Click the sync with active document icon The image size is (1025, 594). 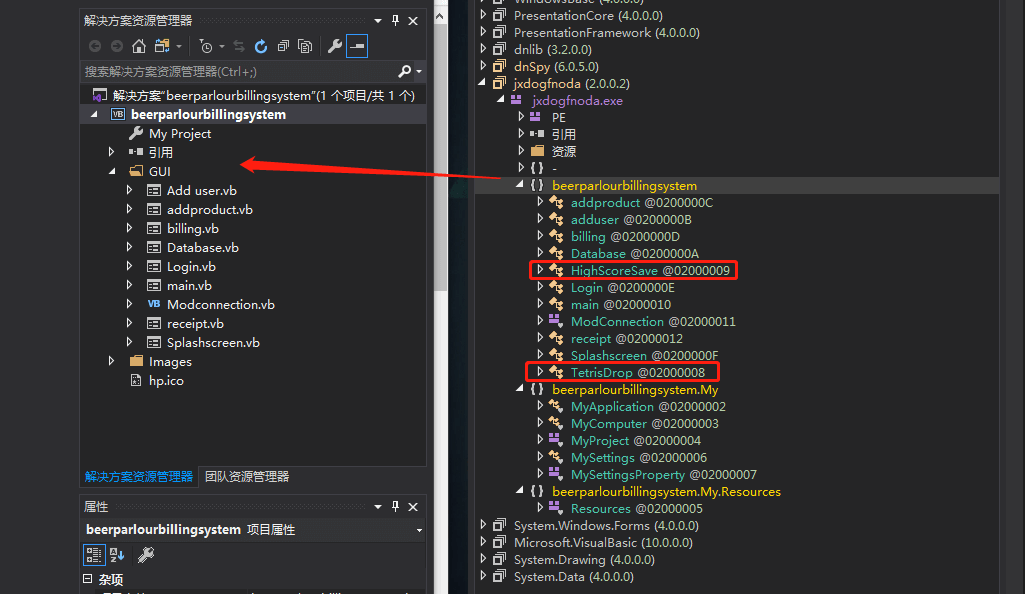(239, 46)
